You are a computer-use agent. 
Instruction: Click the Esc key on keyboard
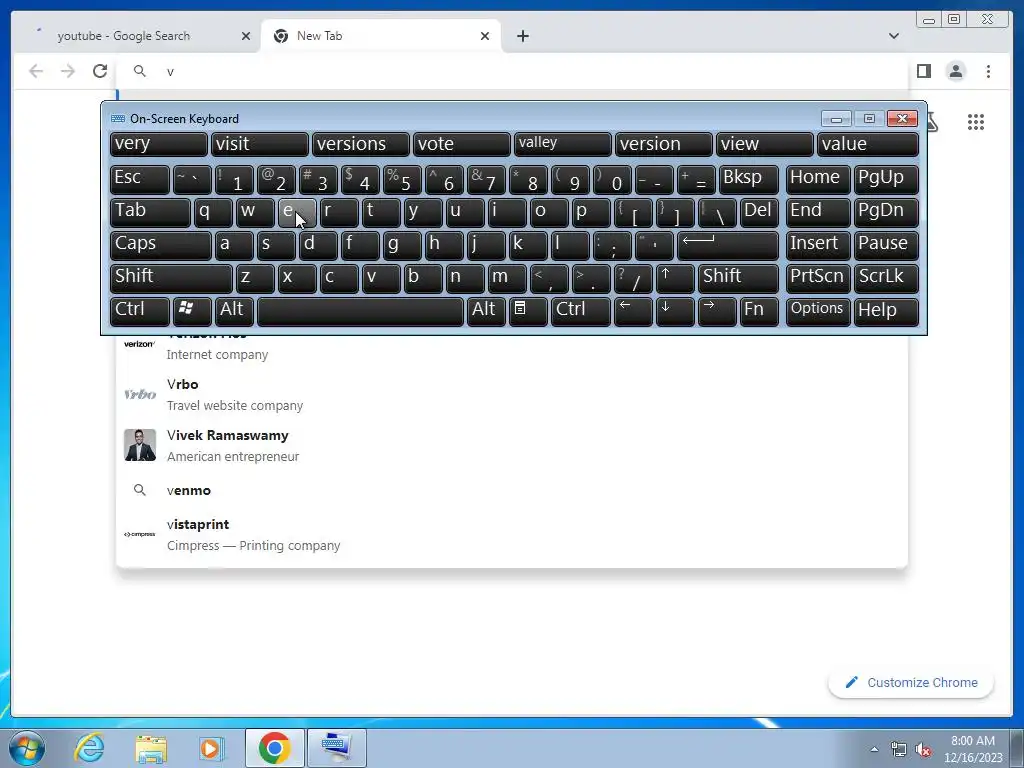[x=139, y=179]
